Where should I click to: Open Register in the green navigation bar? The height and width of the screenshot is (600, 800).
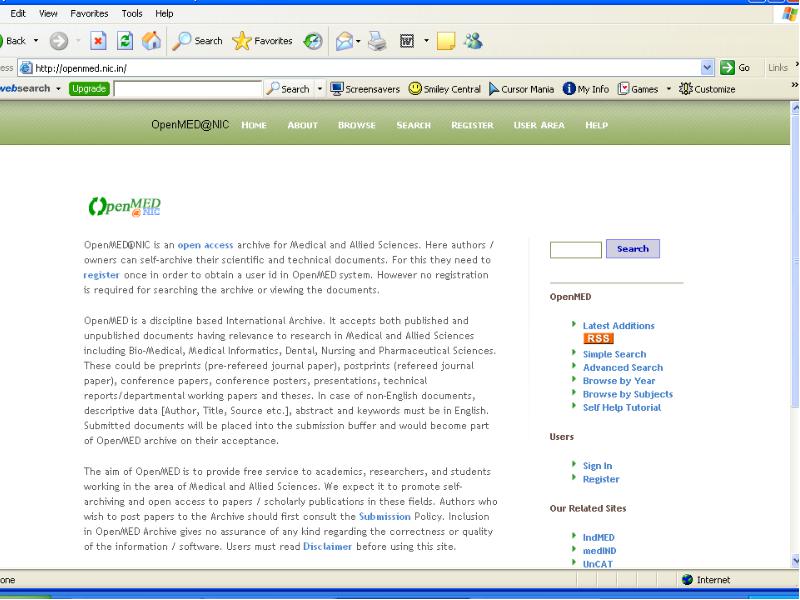coord(472,125)
